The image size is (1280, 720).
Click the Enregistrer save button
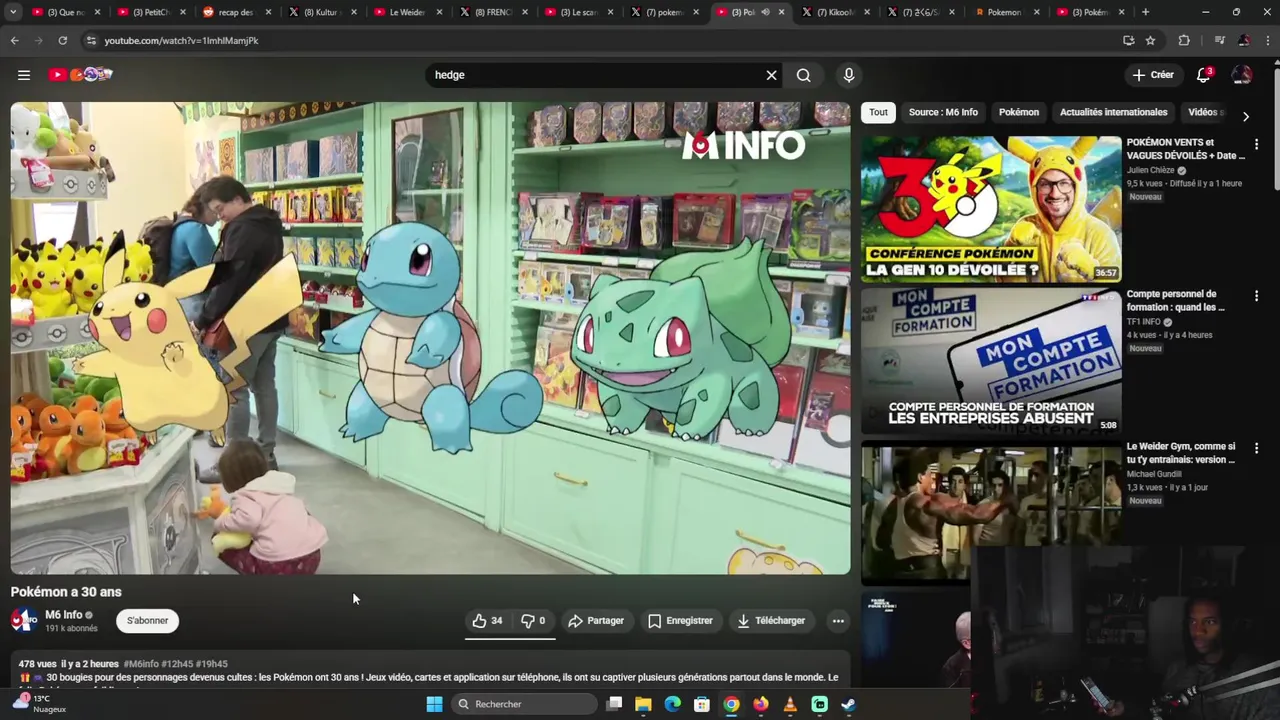point(680,621)
